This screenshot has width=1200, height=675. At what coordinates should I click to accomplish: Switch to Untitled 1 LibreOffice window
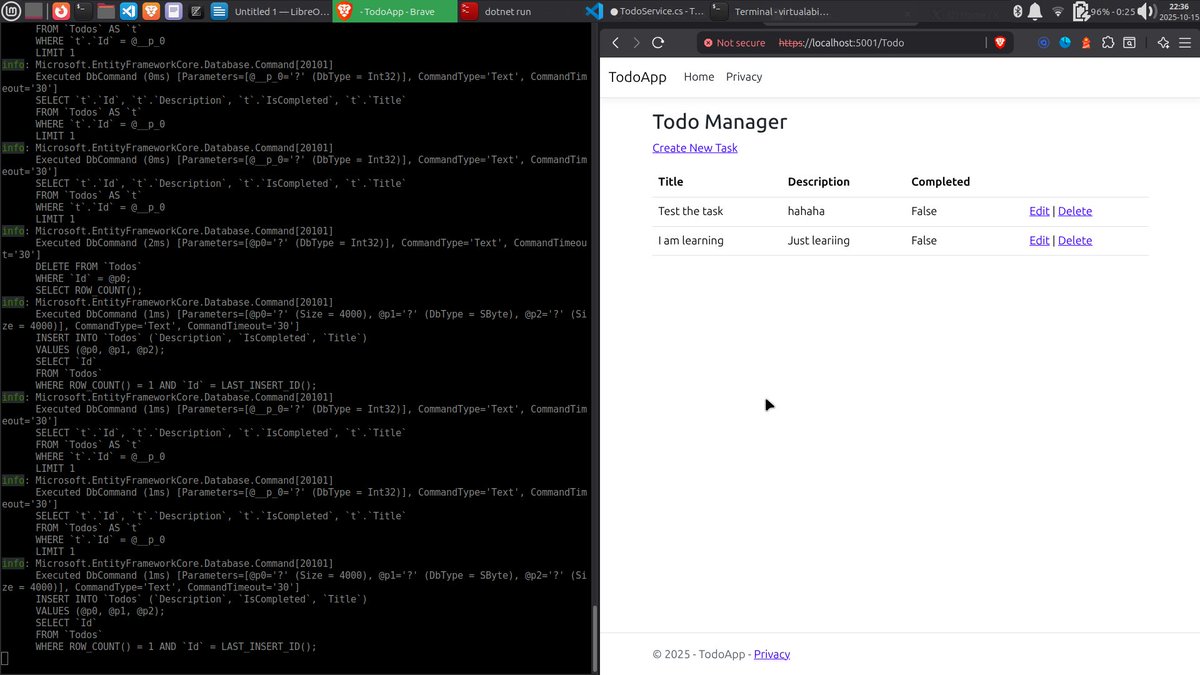click(268, 12)
